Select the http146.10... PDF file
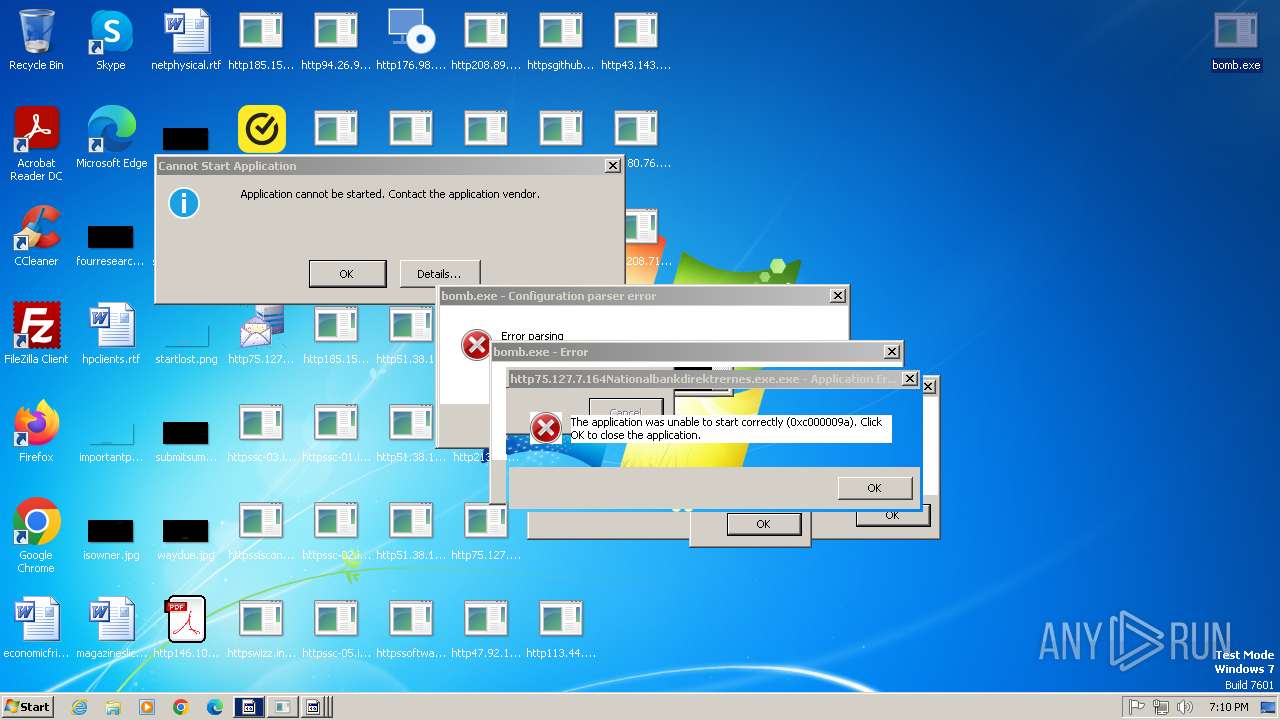 (186, 628)
